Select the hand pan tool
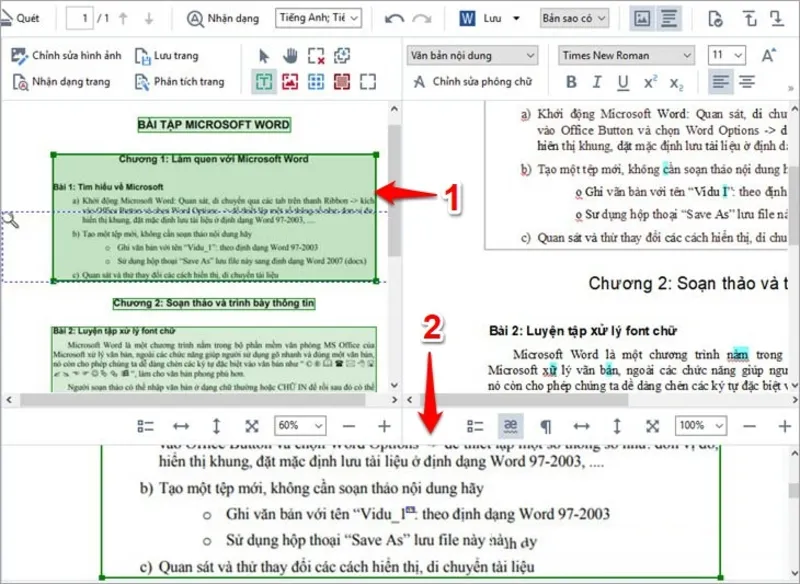 (x=290, y=56)
